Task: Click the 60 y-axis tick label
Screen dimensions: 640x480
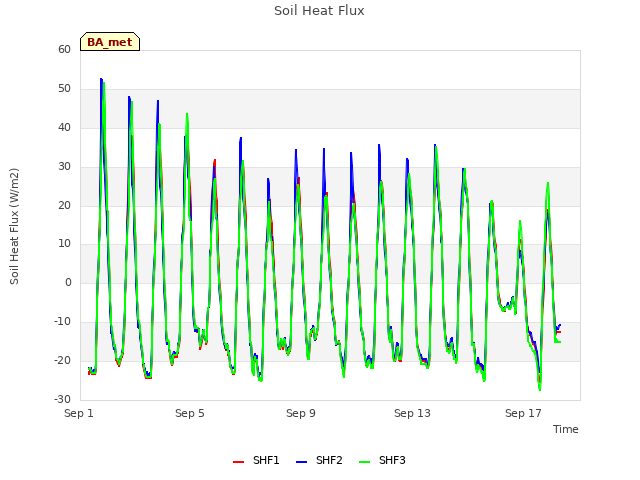Action: (64, 49)
